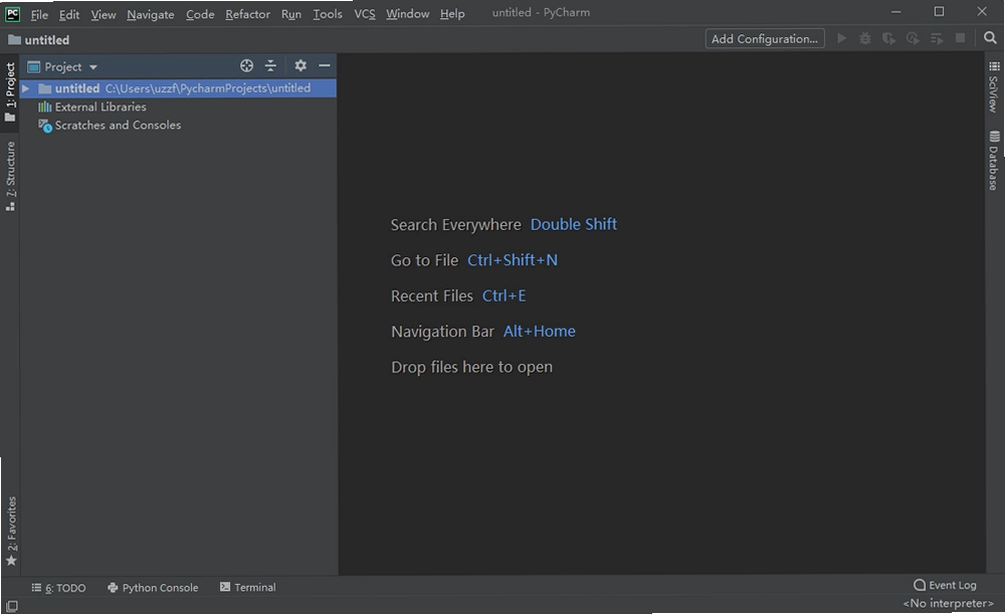Open the Edit menu

click(x=69, y=14)
